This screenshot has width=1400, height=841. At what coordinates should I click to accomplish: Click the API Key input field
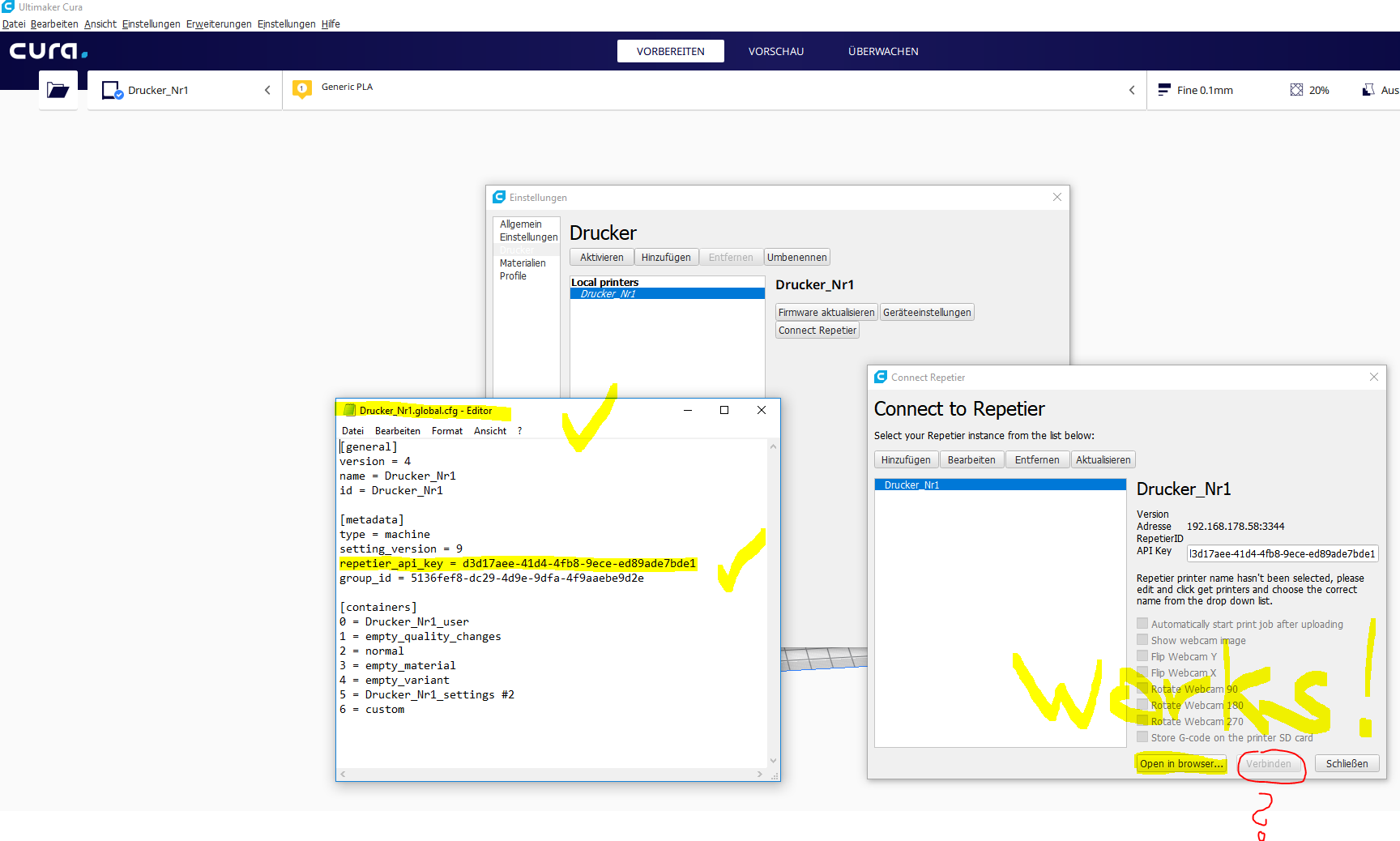[x=1283, y=553]
